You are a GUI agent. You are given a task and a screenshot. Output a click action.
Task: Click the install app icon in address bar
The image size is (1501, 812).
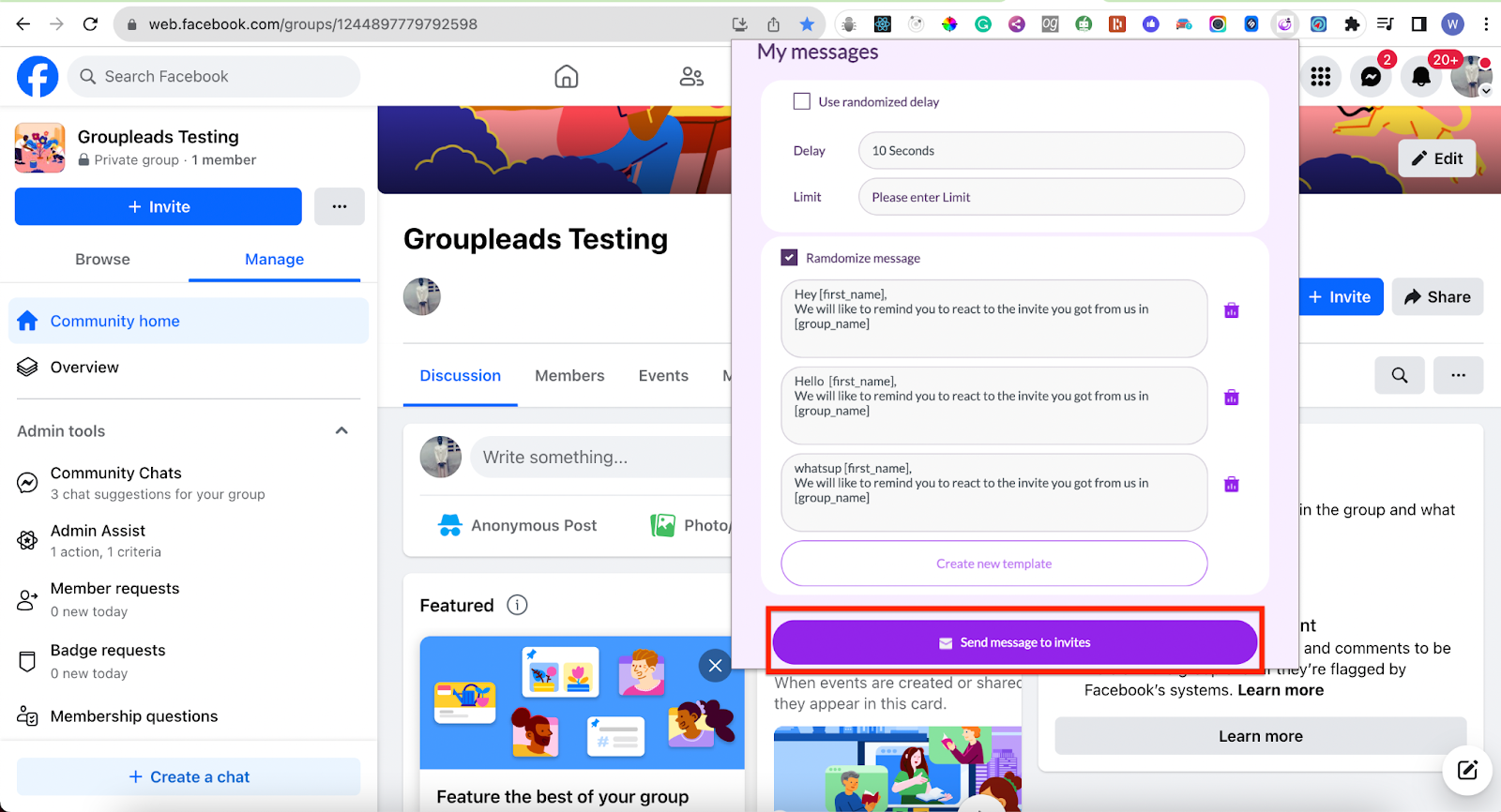739,24
